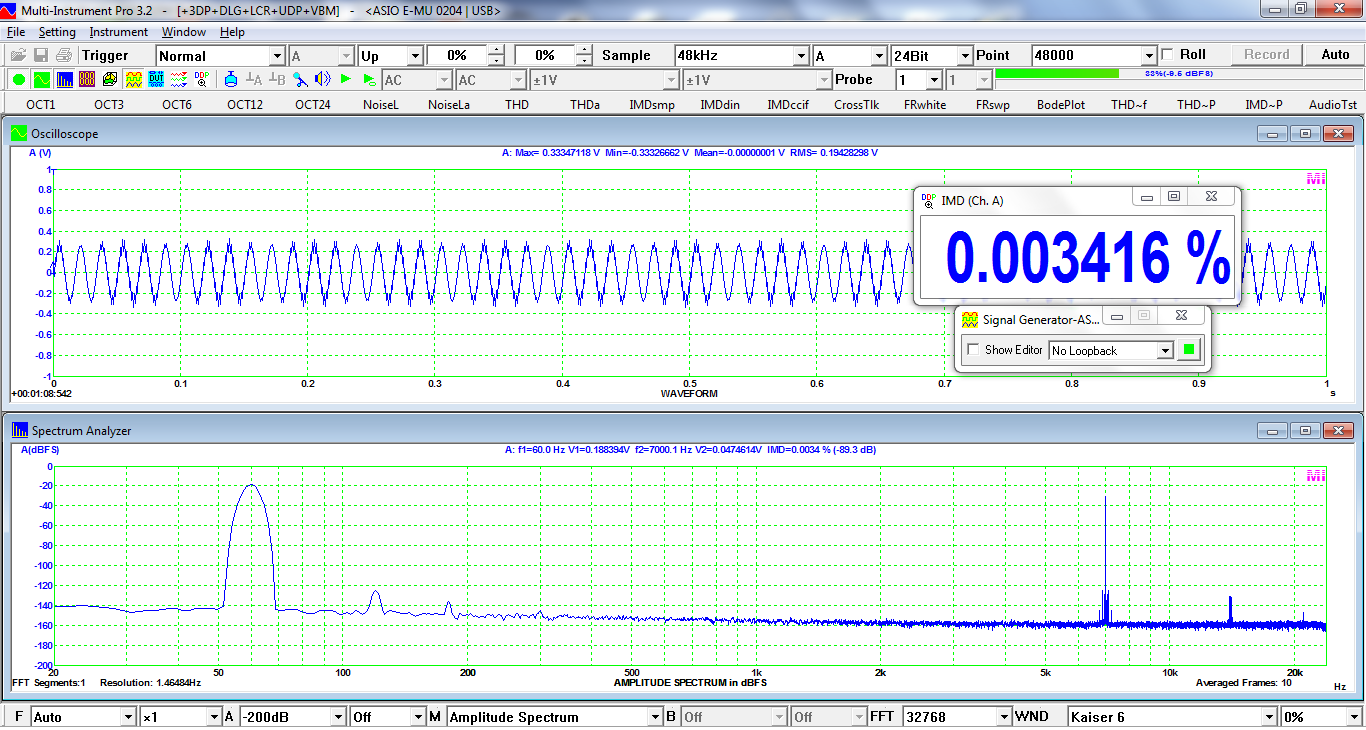This screenshot has height=730, width=1366.
Task: Tick the Show Editor checkbox
Action: point(973,350)
